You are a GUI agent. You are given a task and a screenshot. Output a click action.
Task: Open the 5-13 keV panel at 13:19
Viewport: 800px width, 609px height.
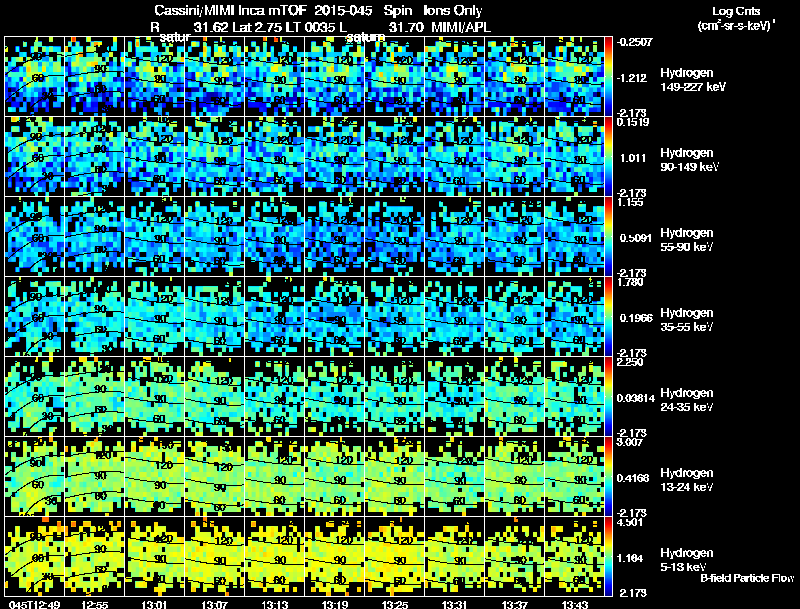pos(335,556)
